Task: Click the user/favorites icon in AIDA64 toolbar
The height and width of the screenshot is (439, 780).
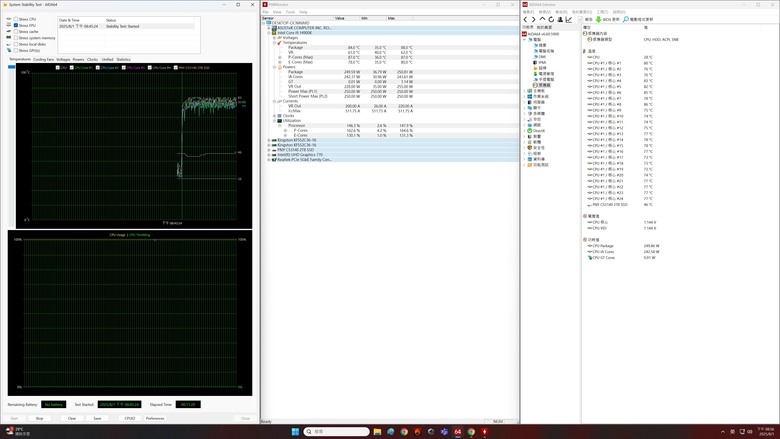Action: (560, 19)
